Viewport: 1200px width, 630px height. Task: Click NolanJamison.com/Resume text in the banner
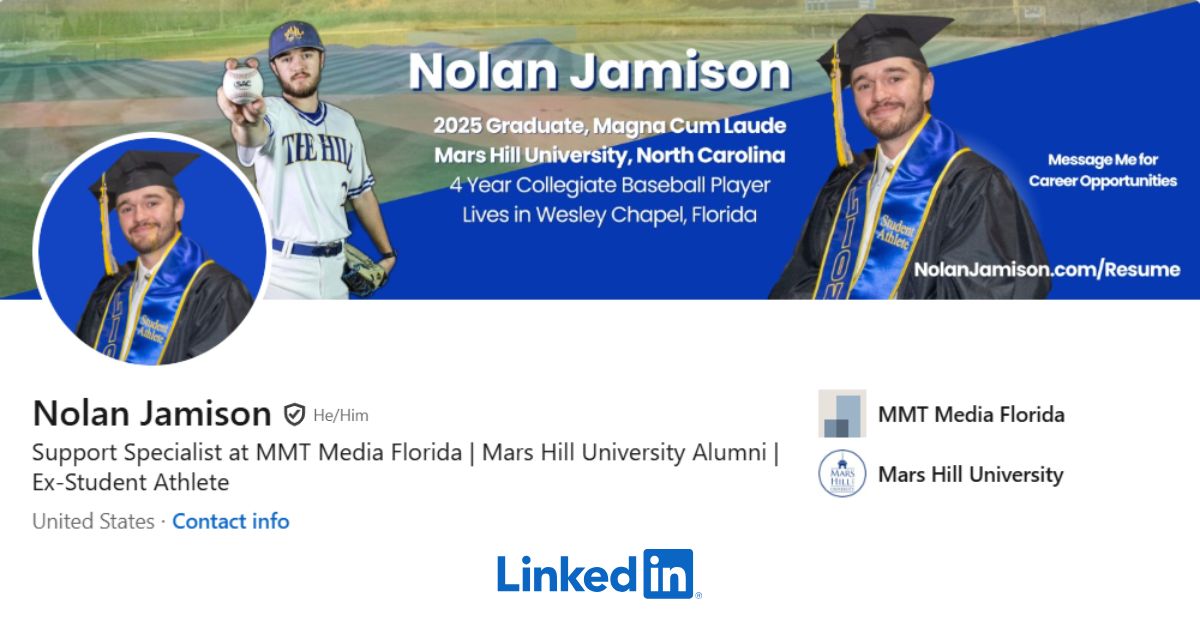1047,269
